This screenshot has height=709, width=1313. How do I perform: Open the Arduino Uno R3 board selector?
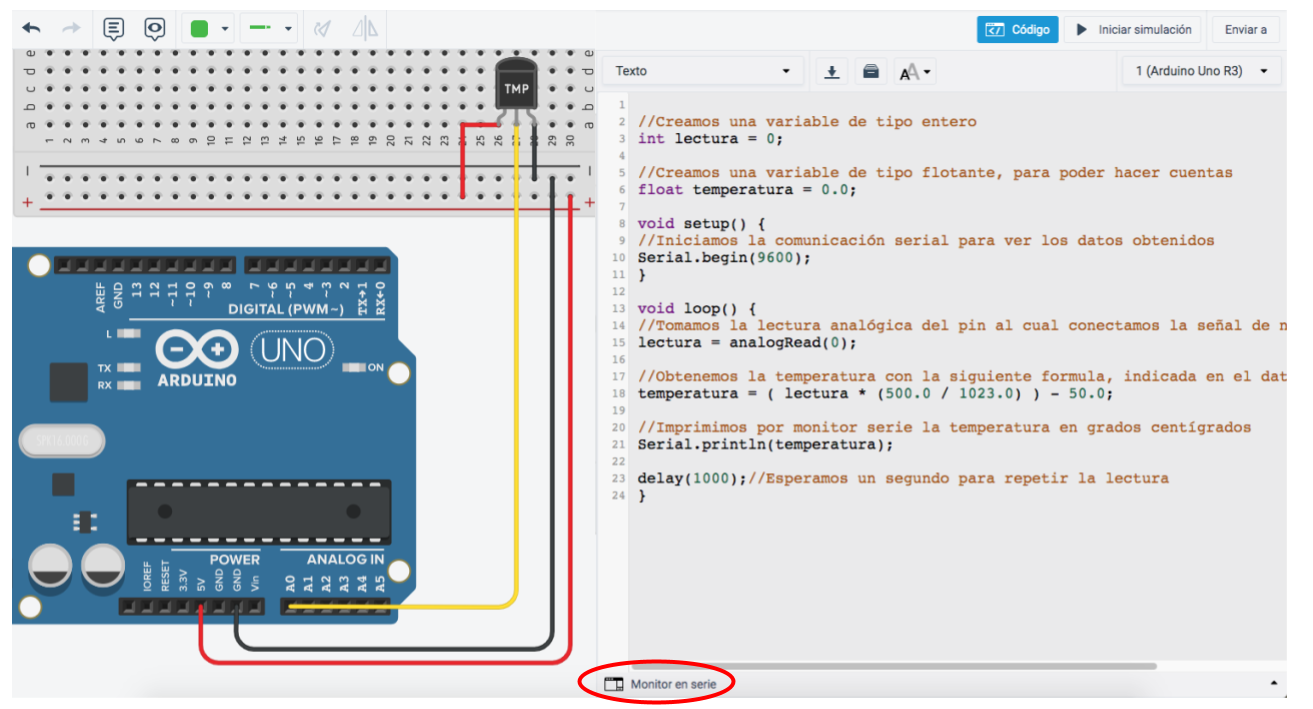1201,71
